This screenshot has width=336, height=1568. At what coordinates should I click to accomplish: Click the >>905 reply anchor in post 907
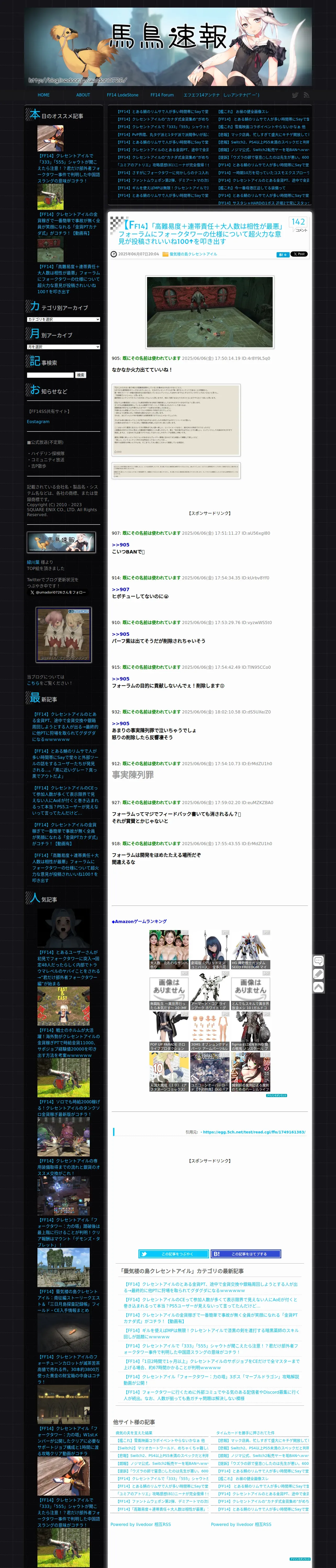point(120,545)
